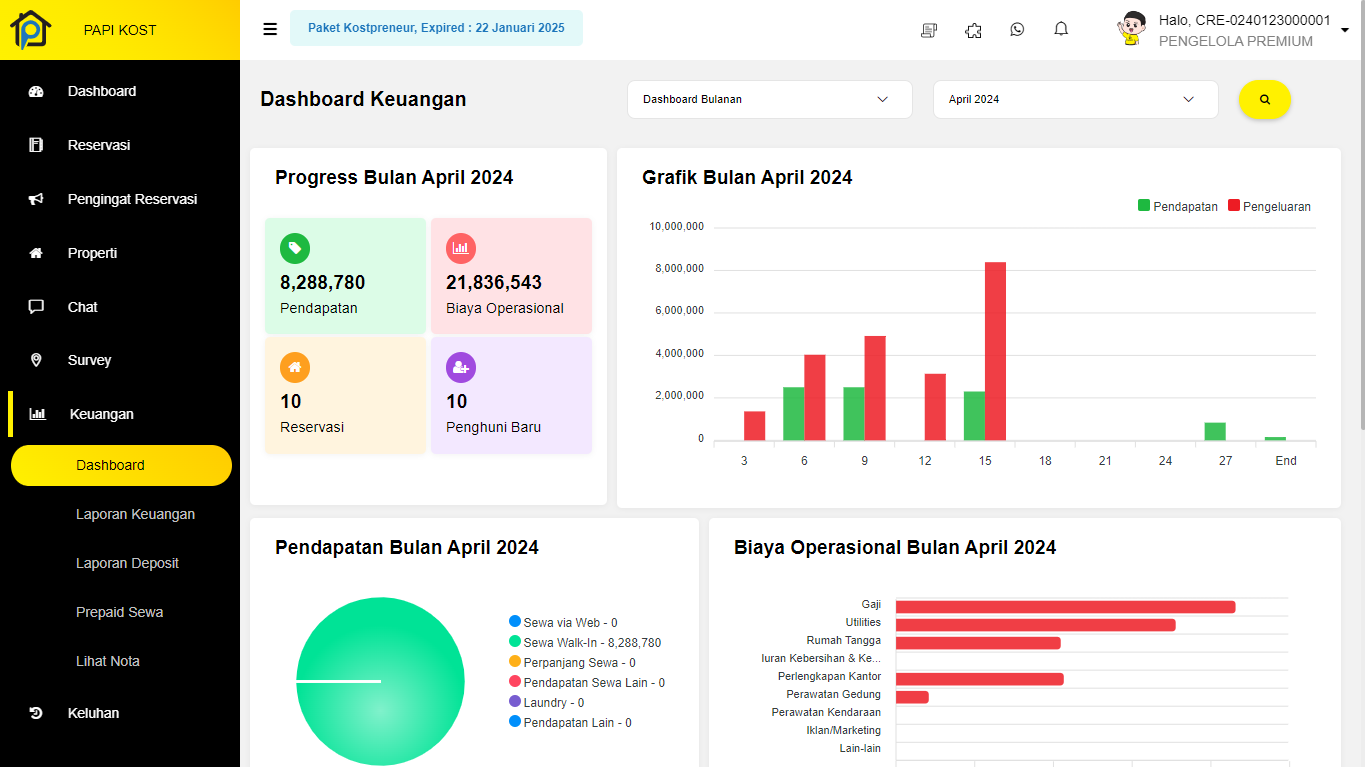This screenshot has height=767, width=1365.
Task: Go to Prepaid Sewa page
Action: [x=119, y=612]
